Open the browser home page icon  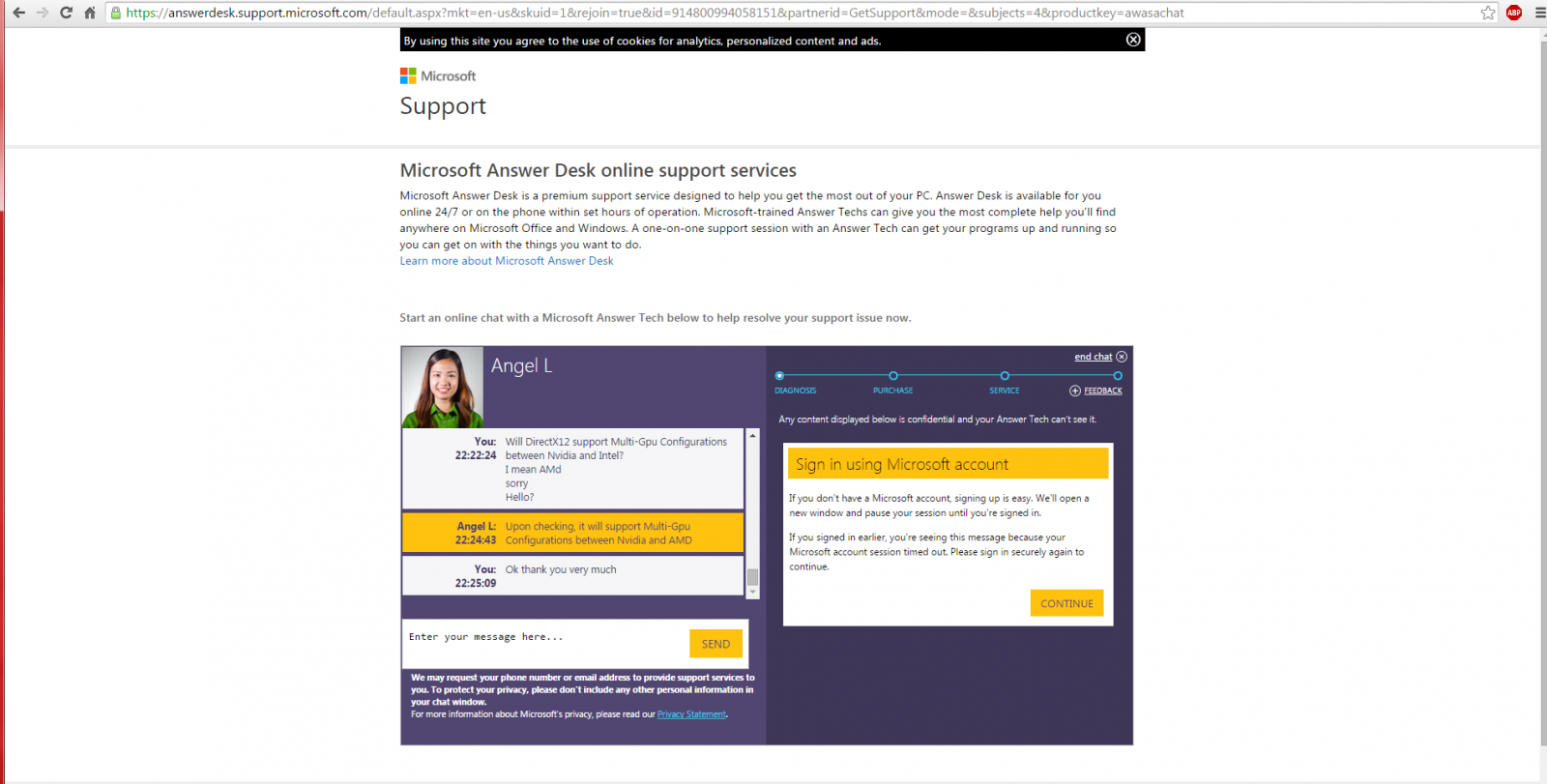click(90, 13)
